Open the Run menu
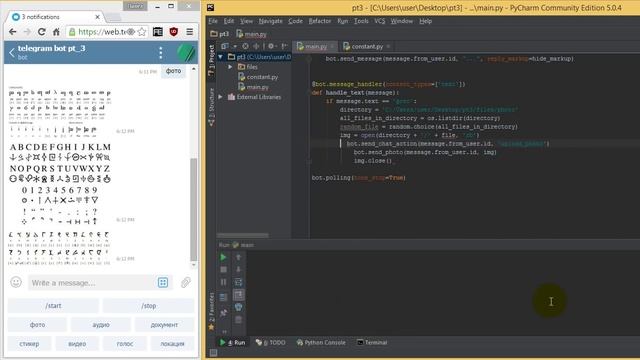This screenshot has width=640, height=360. coord(342,21)
